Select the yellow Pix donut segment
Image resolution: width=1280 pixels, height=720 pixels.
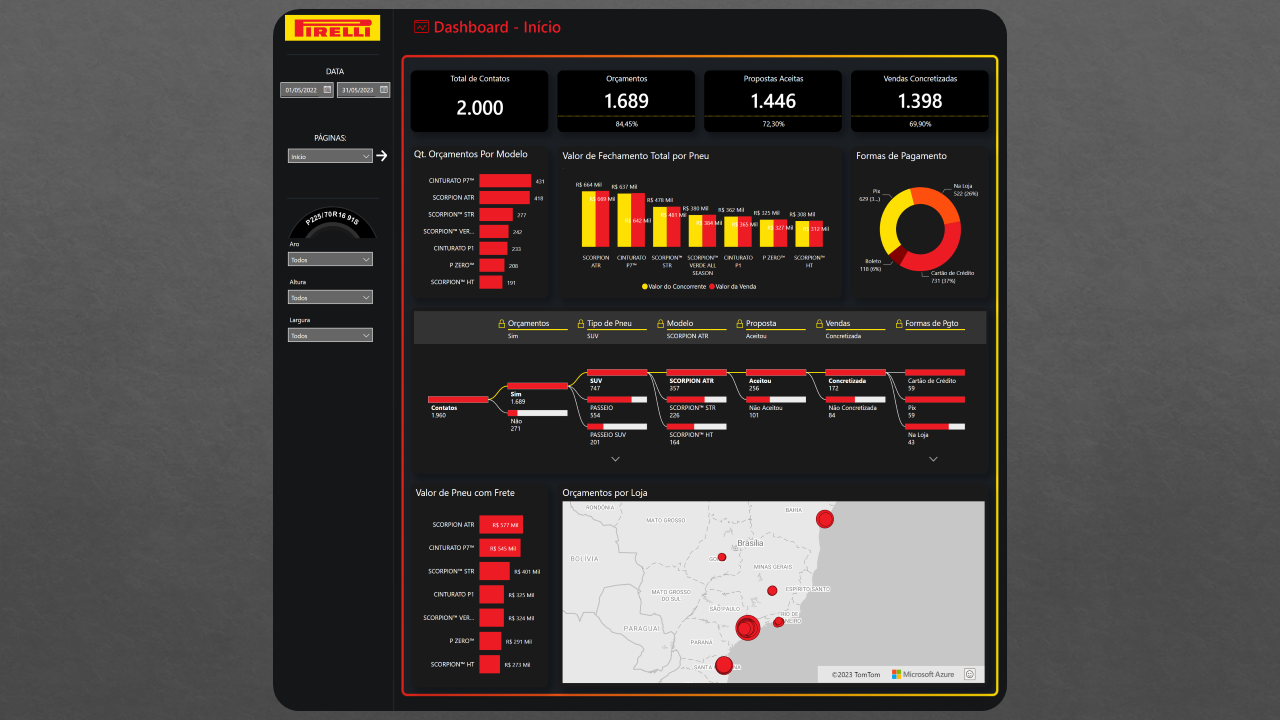(889, 222)
